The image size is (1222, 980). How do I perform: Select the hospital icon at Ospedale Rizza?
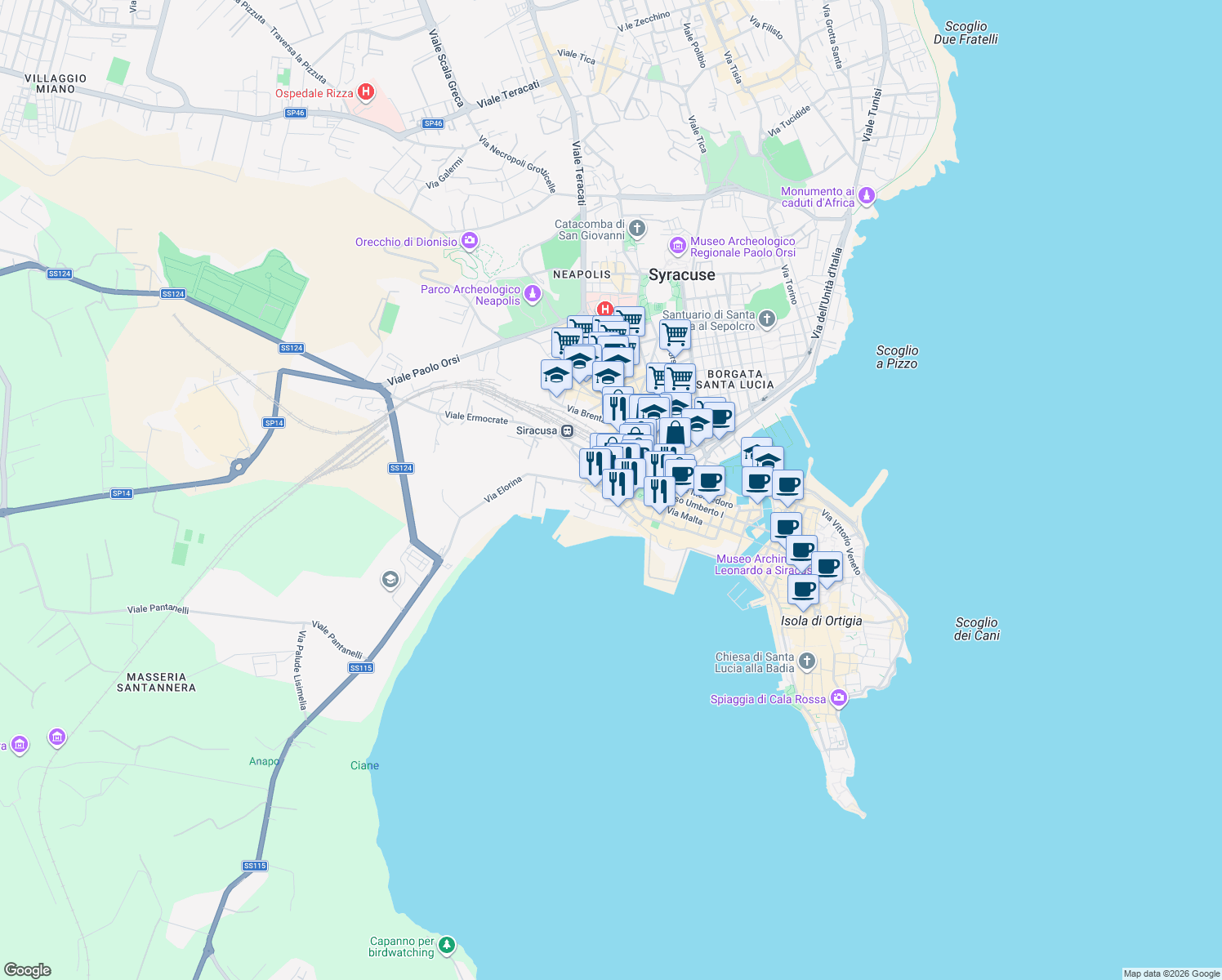(x=365, y=92)
